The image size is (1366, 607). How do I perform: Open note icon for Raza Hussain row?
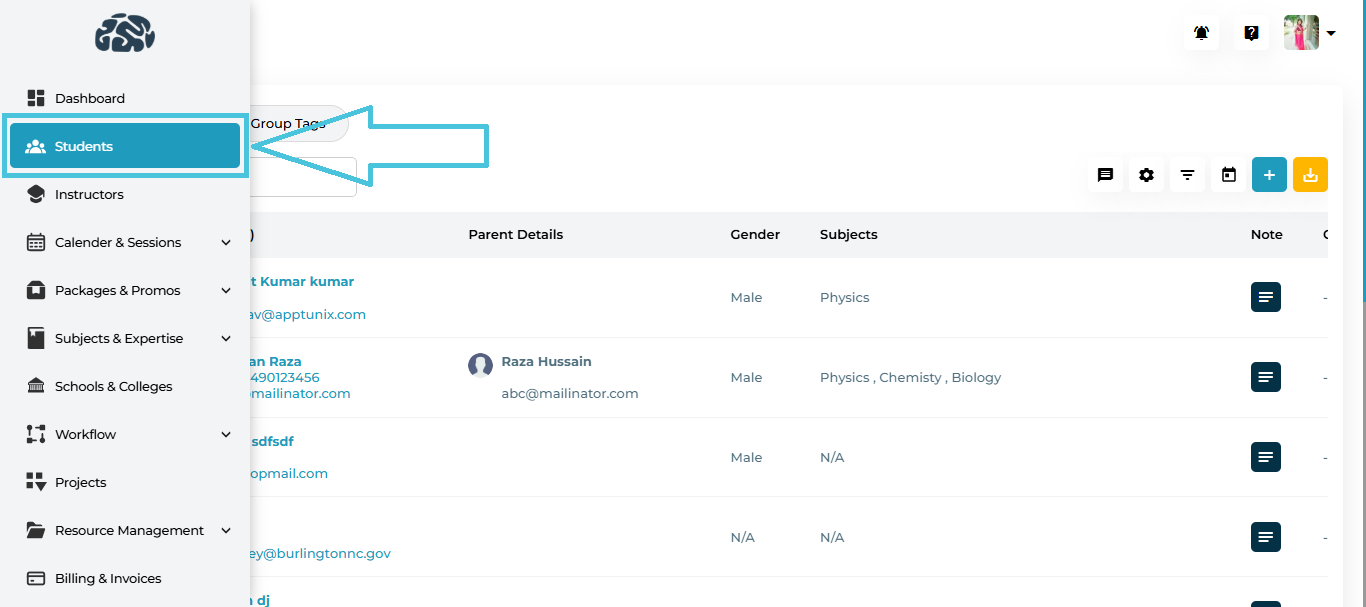point(1266,377)
